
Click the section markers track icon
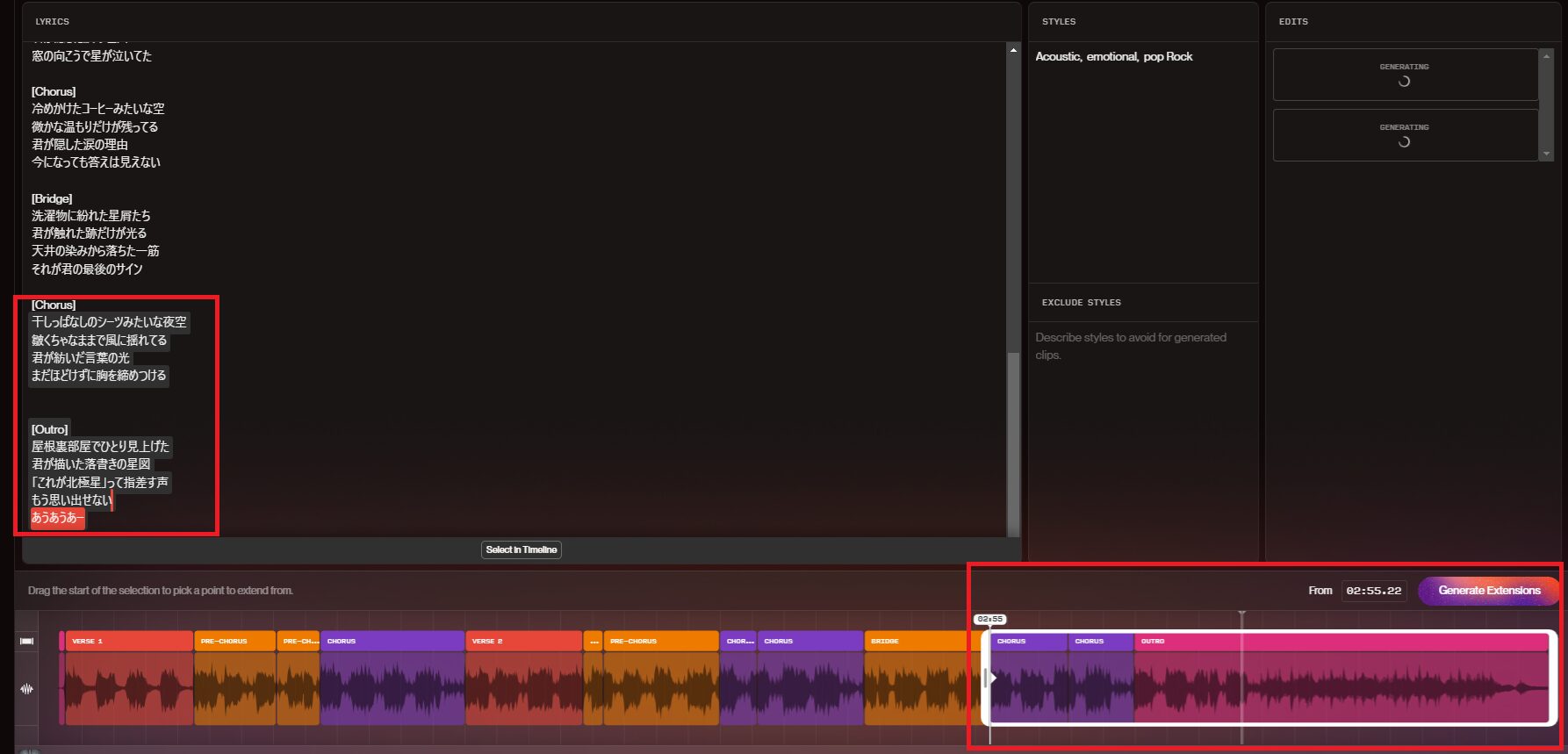coord(26,641)
